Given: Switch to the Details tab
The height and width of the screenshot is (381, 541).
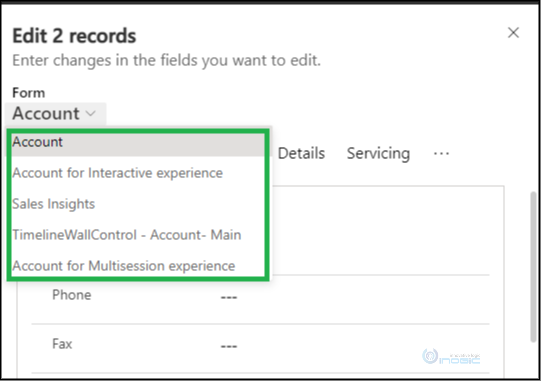Looking at the screenshot, I should click(301, 153).
